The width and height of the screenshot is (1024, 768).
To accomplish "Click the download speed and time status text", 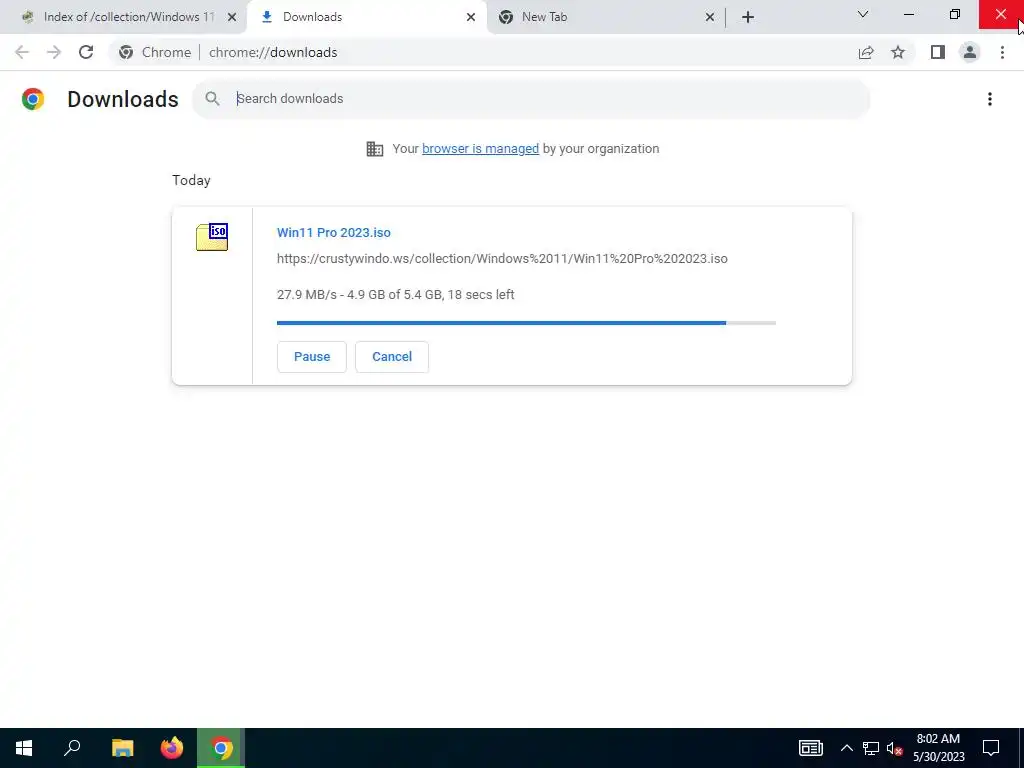I will click(x=396, y=295).
